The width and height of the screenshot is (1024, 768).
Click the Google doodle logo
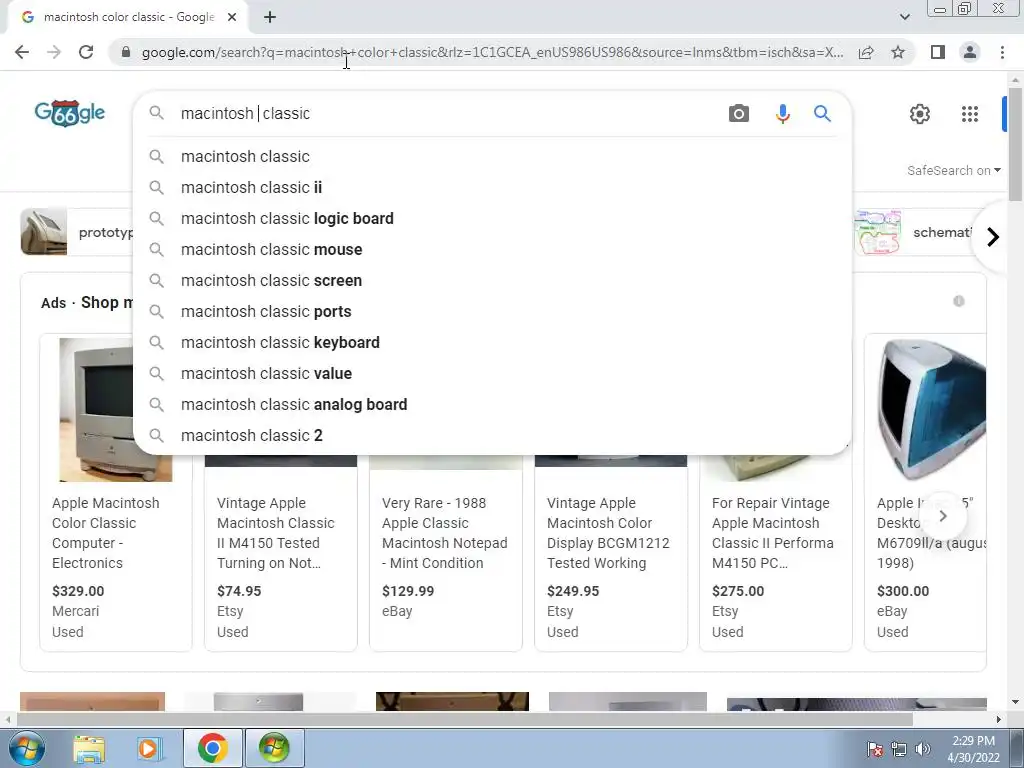point(70,113)
